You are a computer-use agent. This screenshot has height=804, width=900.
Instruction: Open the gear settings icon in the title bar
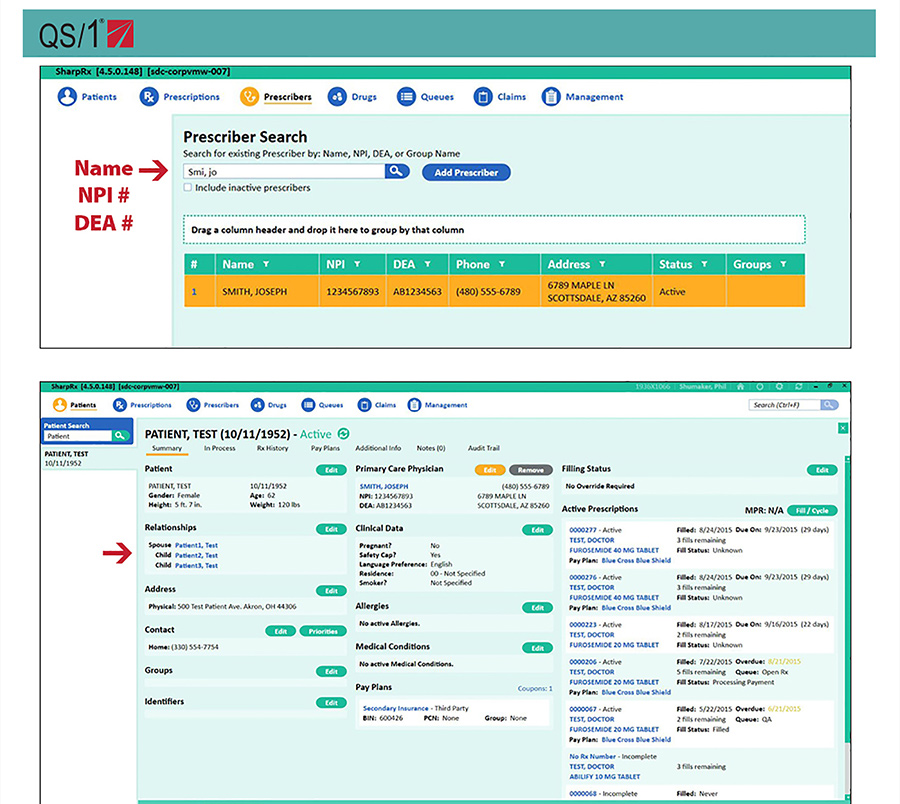(779, 387)
